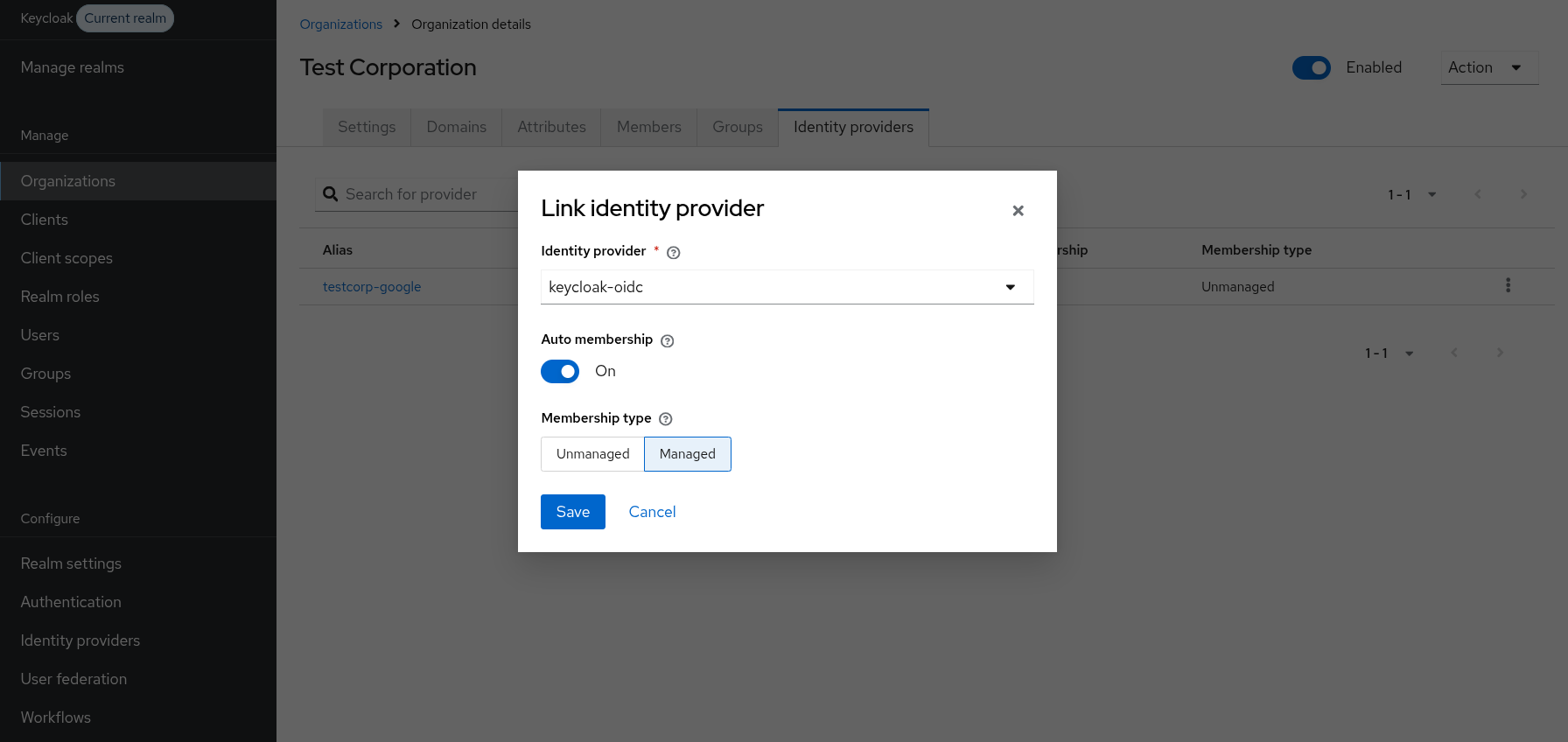Screen dimensions: 1568x742
Task: Open Realm settings in sidebar
Action: [138, 563]
